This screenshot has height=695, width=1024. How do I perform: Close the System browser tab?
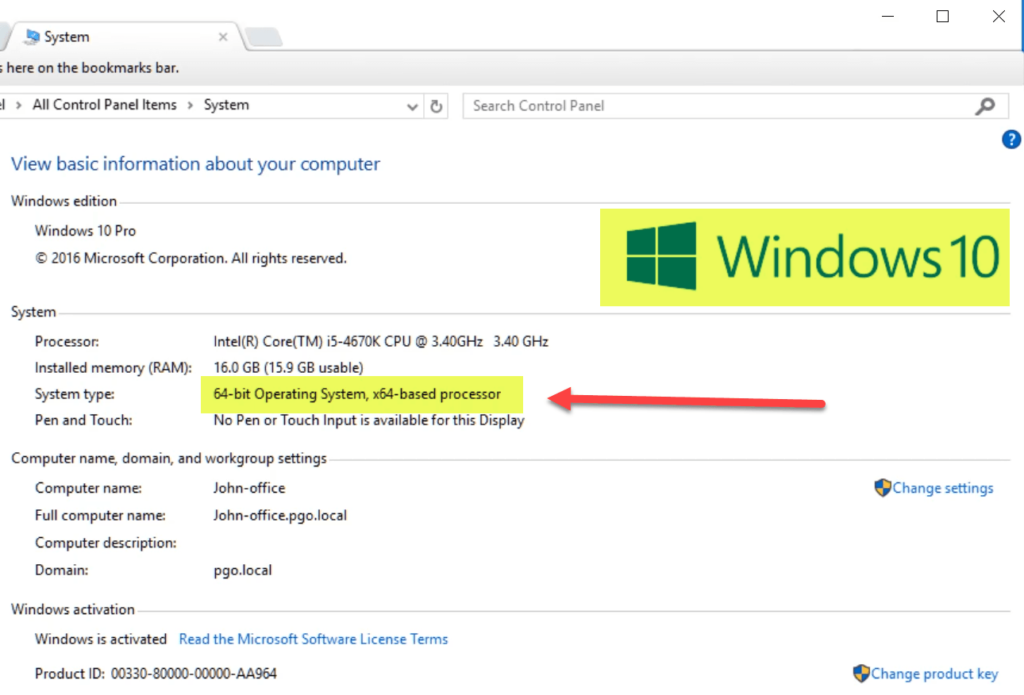[x=223, y=37]
